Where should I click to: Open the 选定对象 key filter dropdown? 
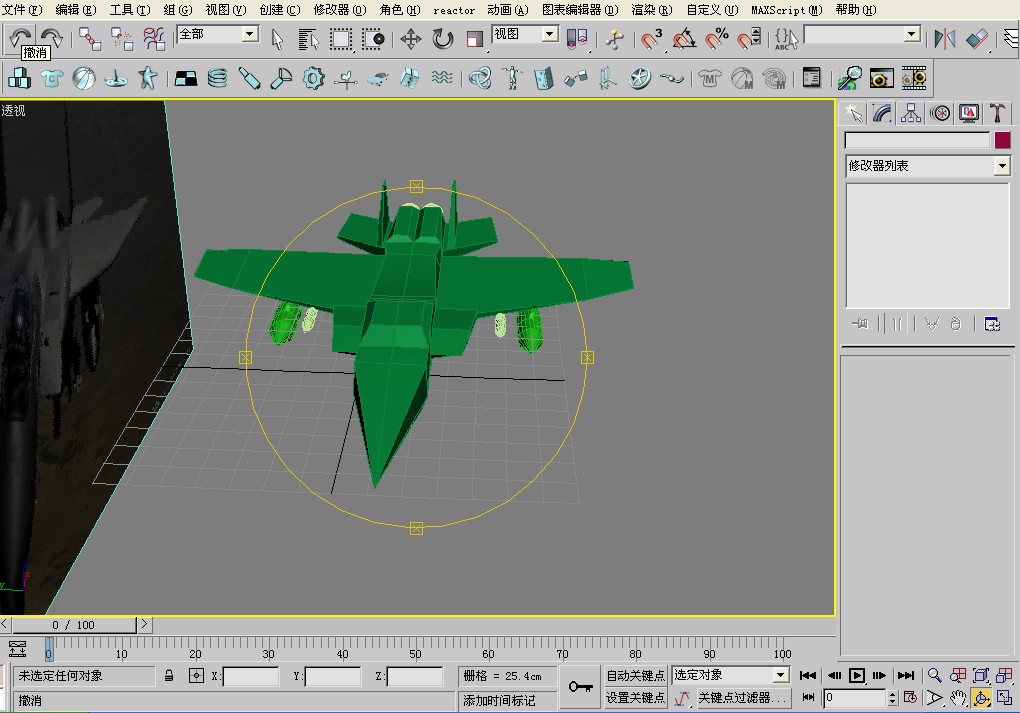click(x=731, y=675)
